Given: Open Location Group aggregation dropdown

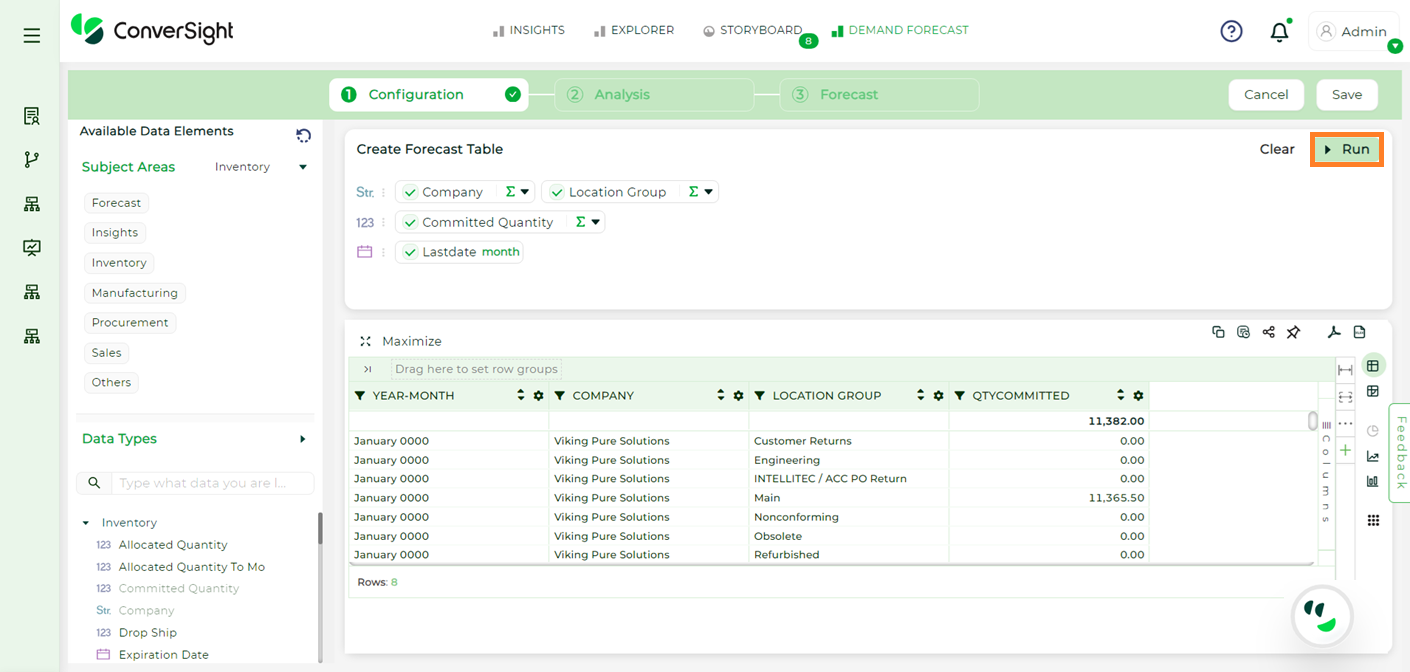Looking at the screenshot, I should pos(700,192).
